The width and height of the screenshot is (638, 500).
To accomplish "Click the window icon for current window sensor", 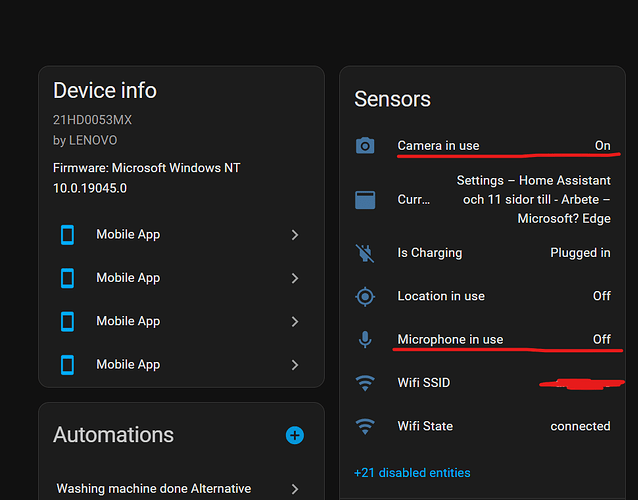I will [365, 200].
